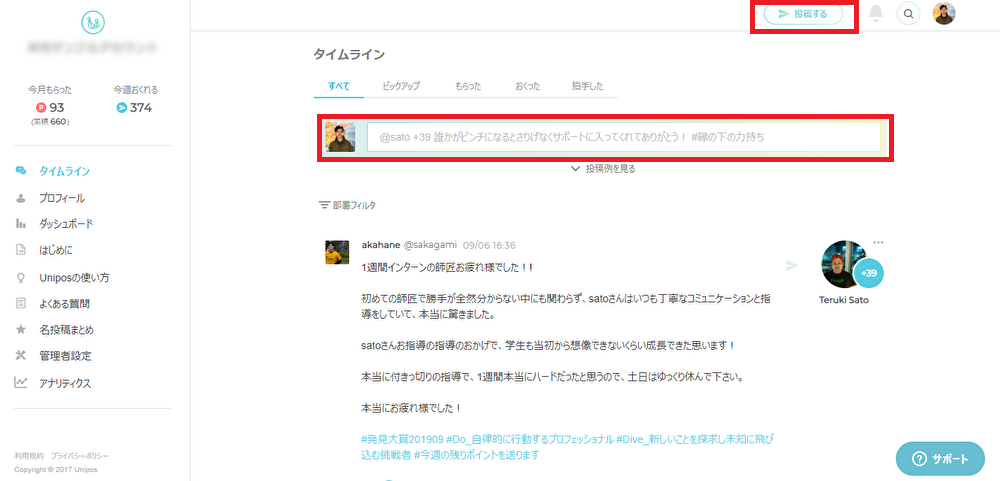Click the pink P points icon
The height and width of the screenshot is (481, 1000).
click(41, 108)
